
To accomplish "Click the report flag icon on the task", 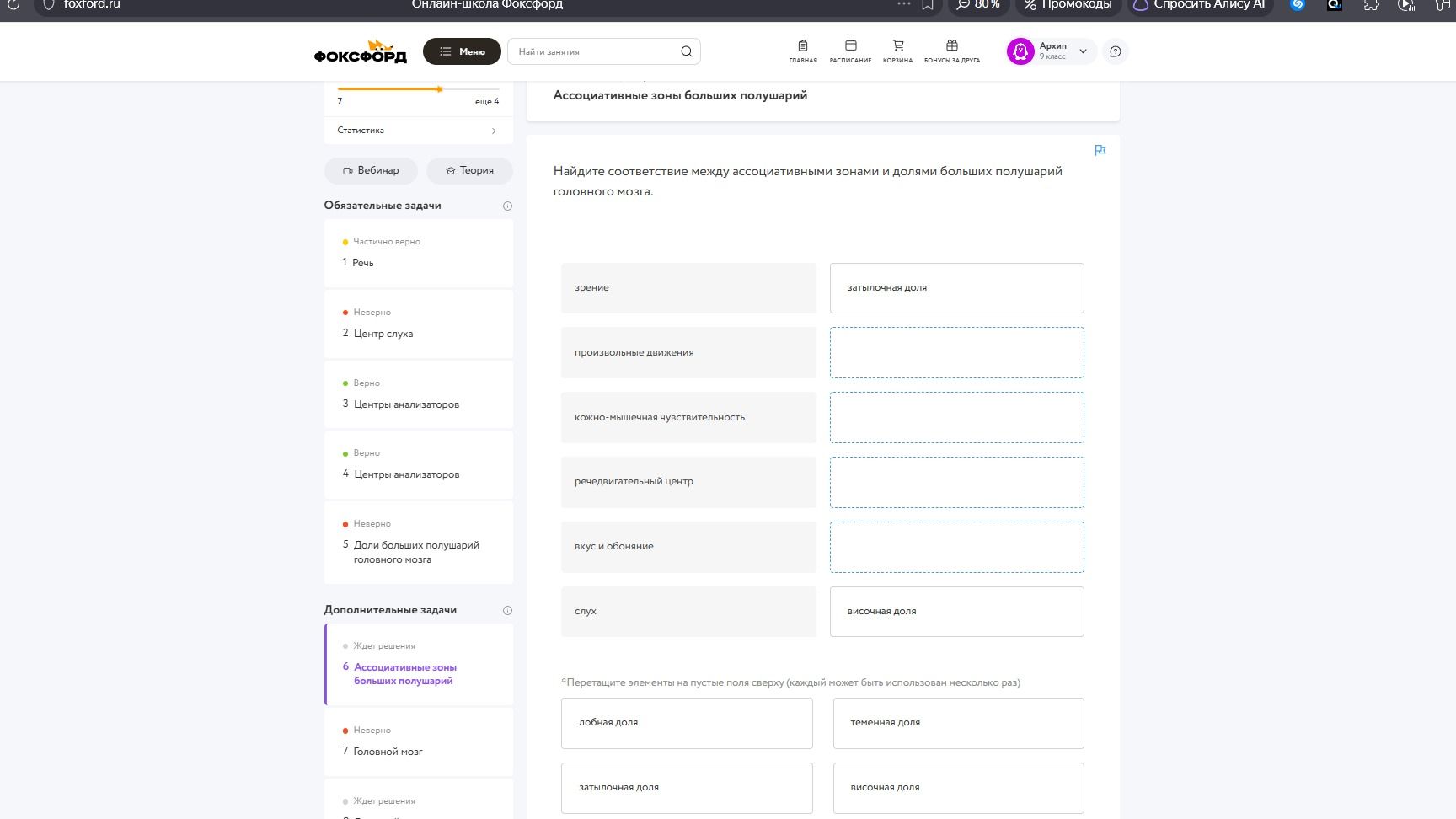I will pos(1100,150).
